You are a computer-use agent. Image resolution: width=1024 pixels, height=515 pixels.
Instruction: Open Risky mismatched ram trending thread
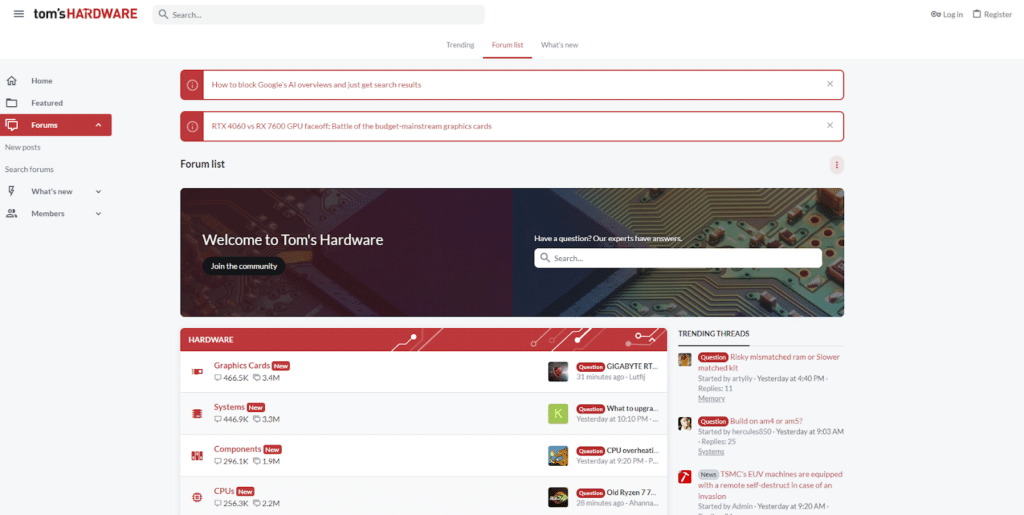[769, 362]
